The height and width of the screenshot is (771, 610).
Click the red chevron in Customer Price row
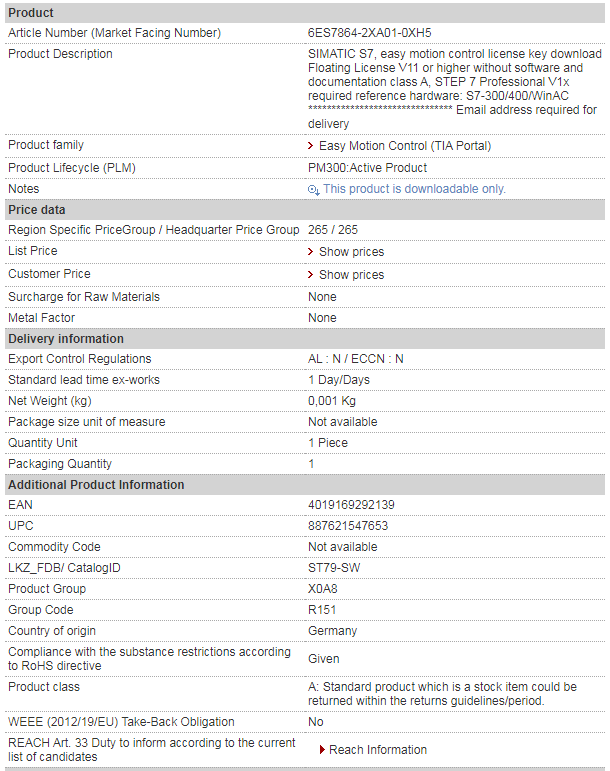pyautogui.click(x=311, y=274)
